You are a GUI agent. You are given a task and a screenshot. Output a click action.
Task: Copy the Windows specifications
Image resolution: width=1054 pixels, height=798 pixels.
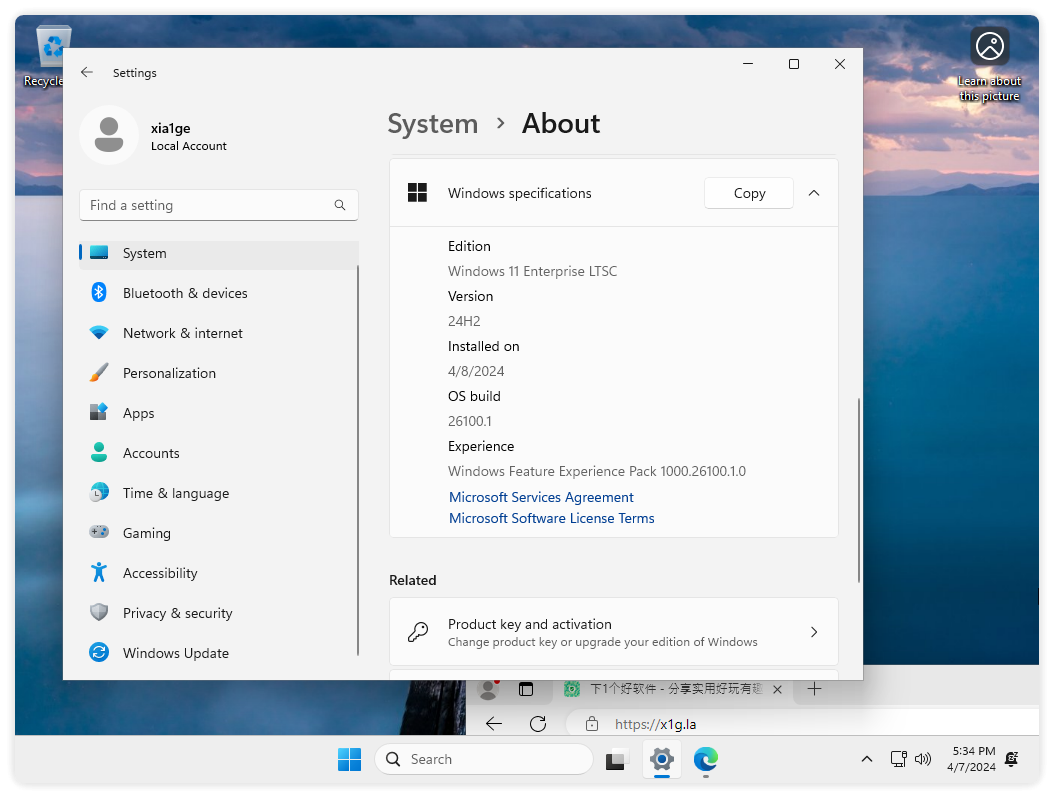click(x=749, y=193)
